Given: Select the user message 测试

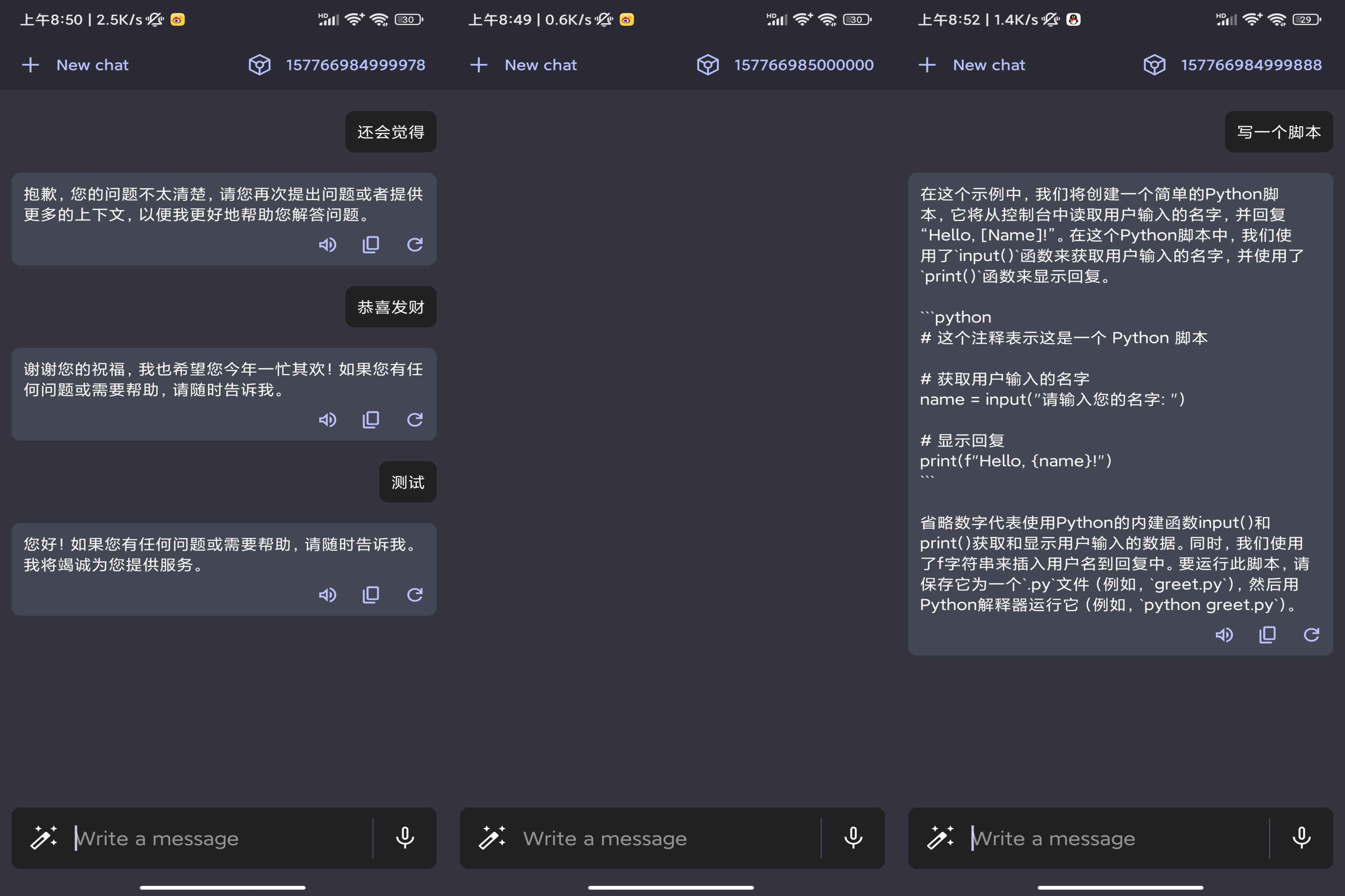Looking at the screenshot, I should (x=408, y=482).
